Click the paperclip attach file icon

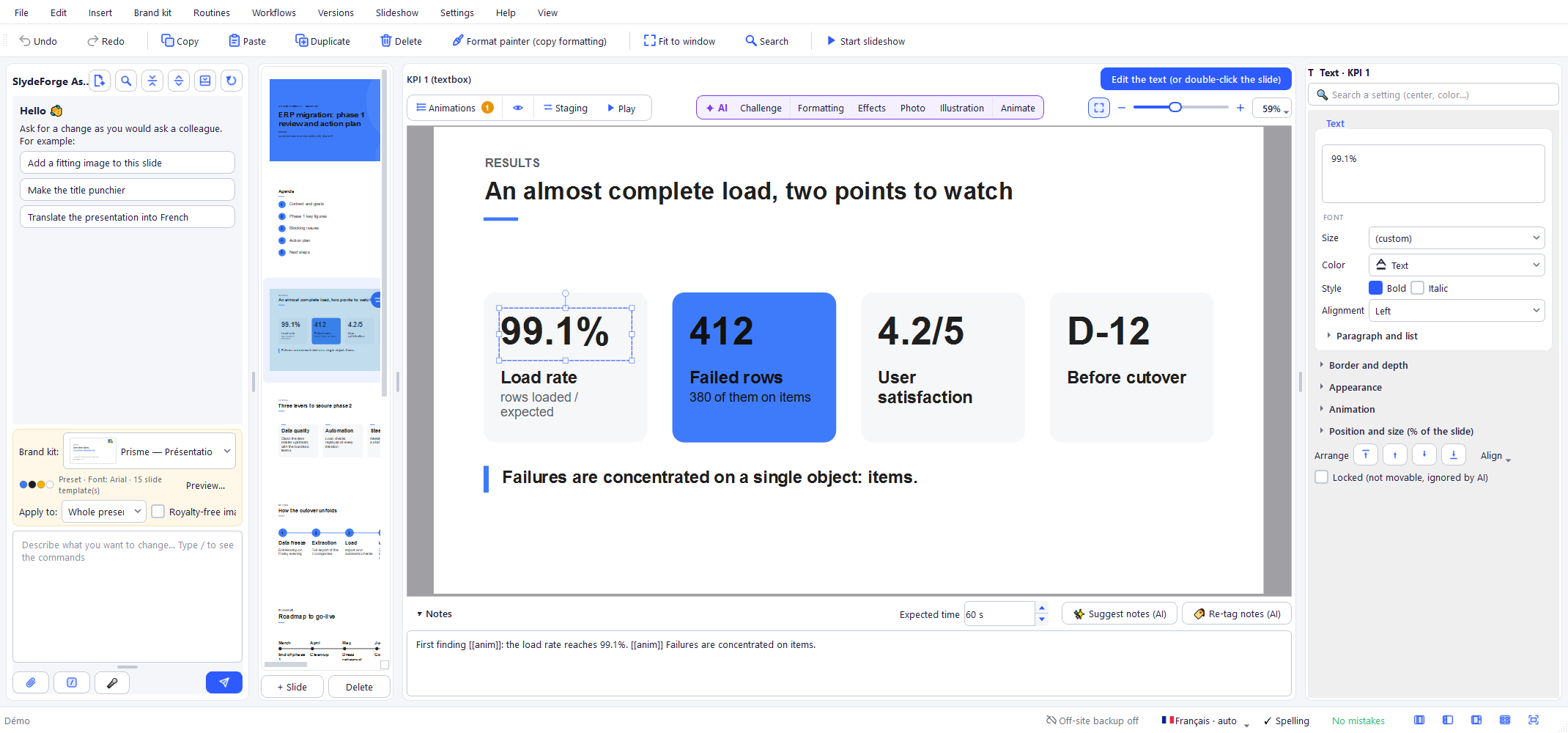pyautogui.click(x=31, y=682)
